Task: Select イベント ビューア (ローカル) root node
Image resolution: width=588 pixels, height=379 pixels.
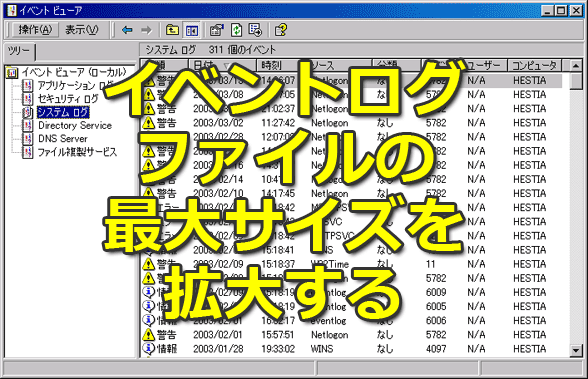Action: click(x=74, y=72)
